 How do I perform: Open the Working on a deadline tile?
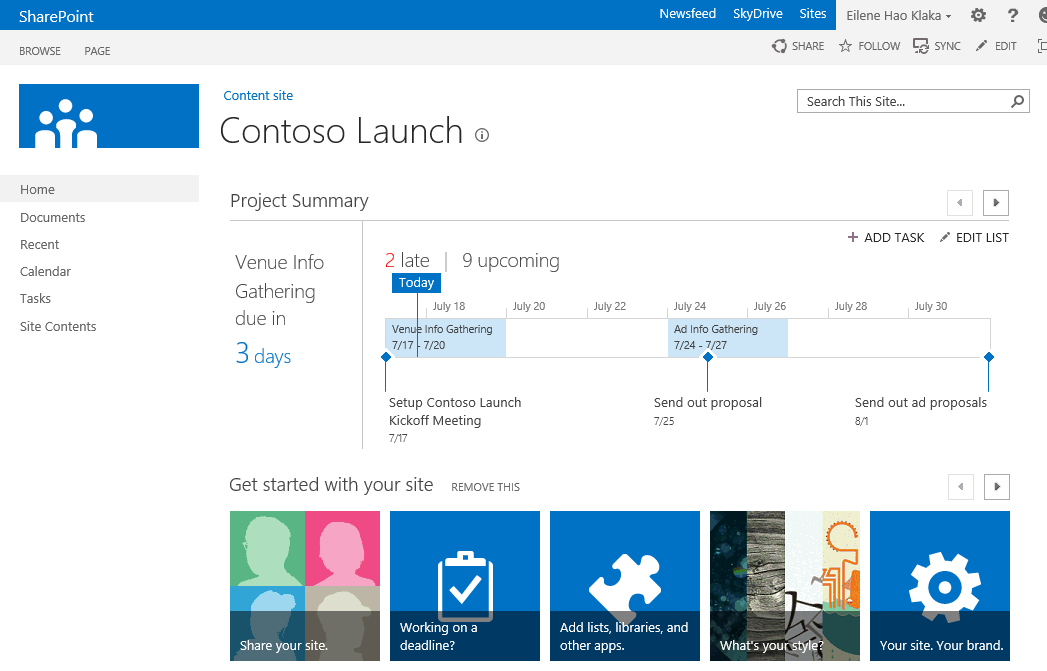[x=464, y=586]
